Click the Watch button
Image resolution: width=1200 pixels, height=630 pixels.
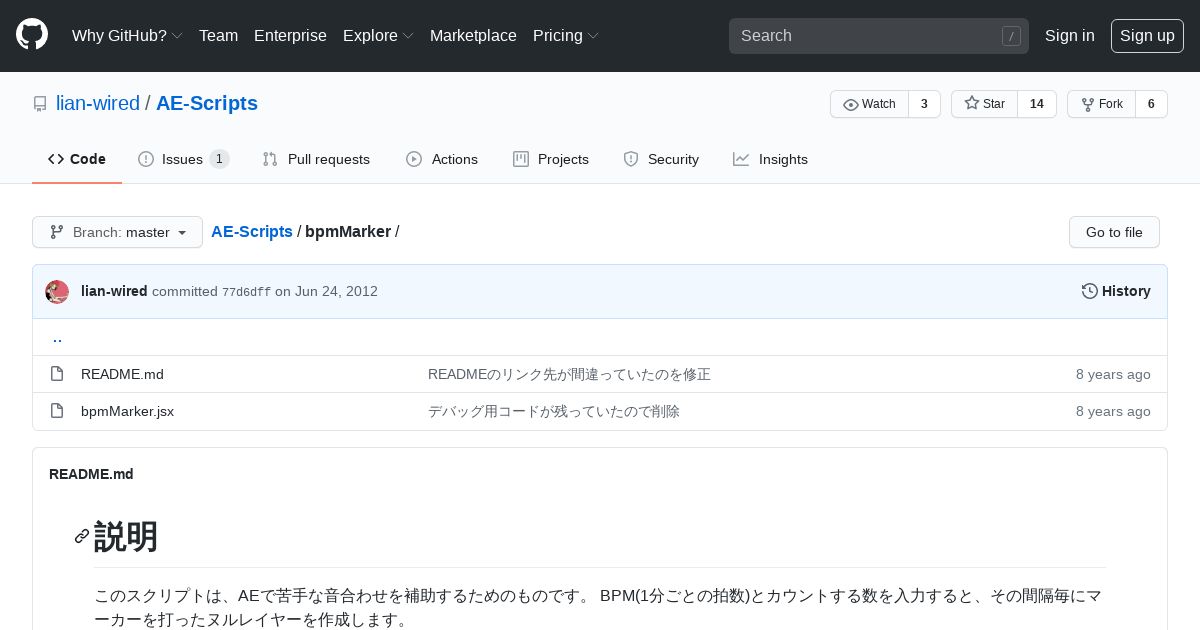point(869,104)
